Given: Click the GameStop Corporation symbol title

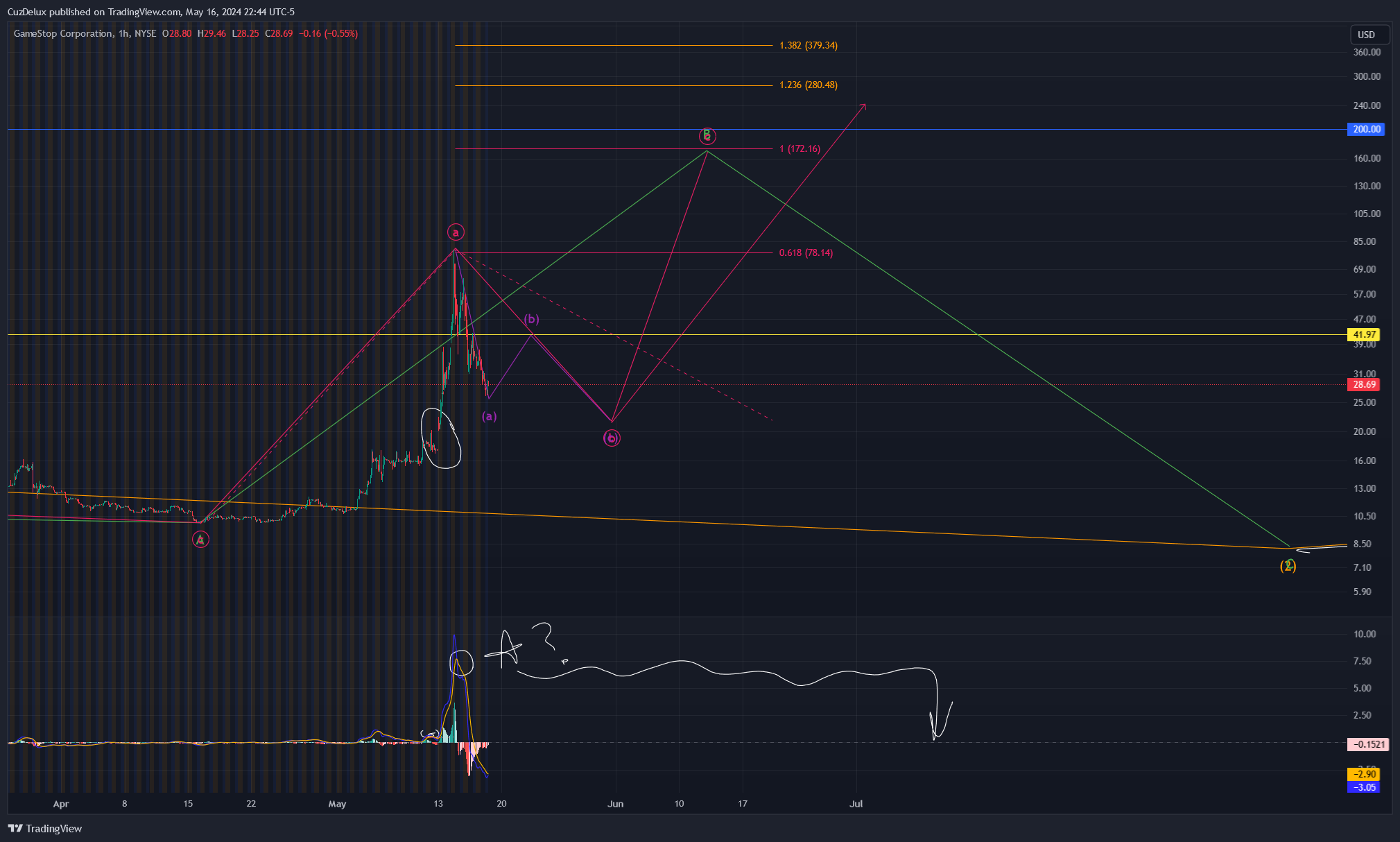Looking at the screenshot, I should (63, 33).
